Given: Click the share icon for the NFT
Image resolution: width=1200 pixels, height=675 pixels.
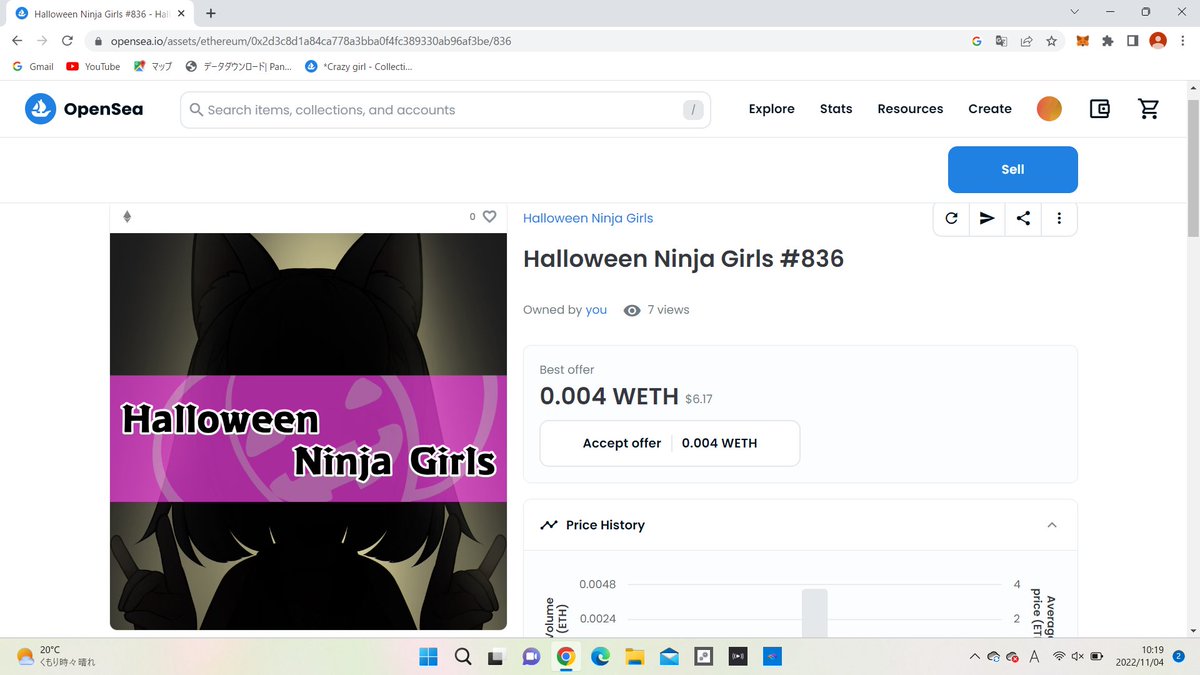Looking at the screenshot, I should [x=1023, y=218].
